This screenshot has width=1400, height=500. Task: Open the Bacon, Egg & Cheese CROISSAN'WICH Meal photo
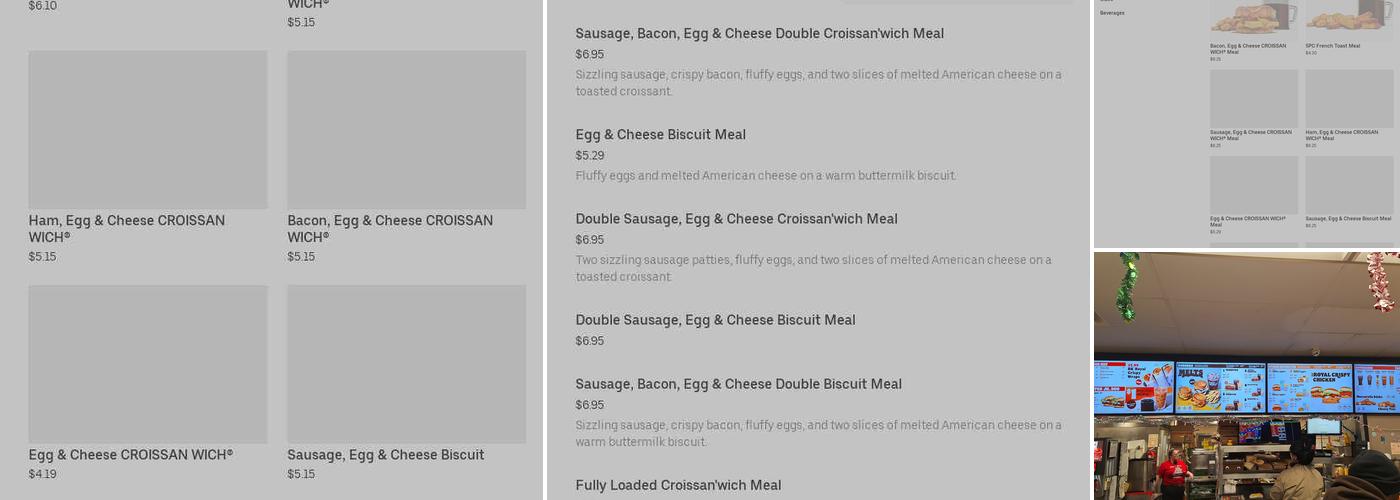[x=1254, y=17]
